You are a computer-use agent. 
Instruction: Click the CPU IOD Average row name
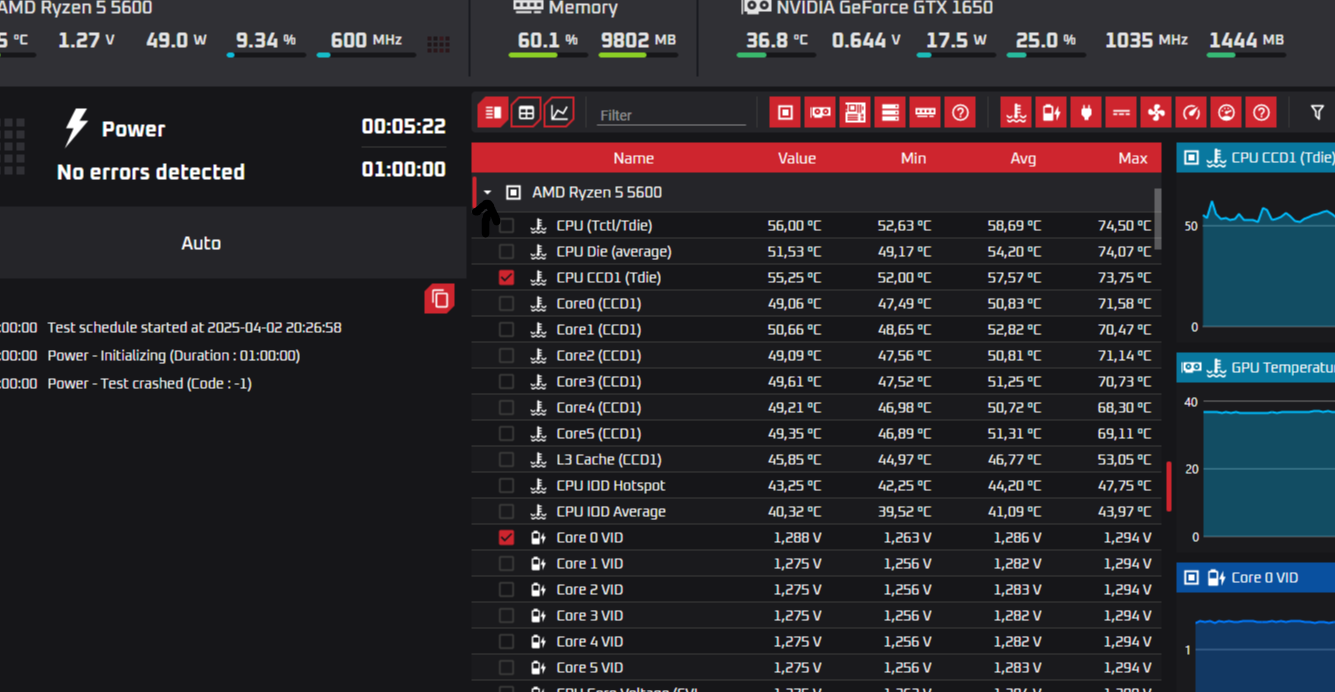pos(610,512)
